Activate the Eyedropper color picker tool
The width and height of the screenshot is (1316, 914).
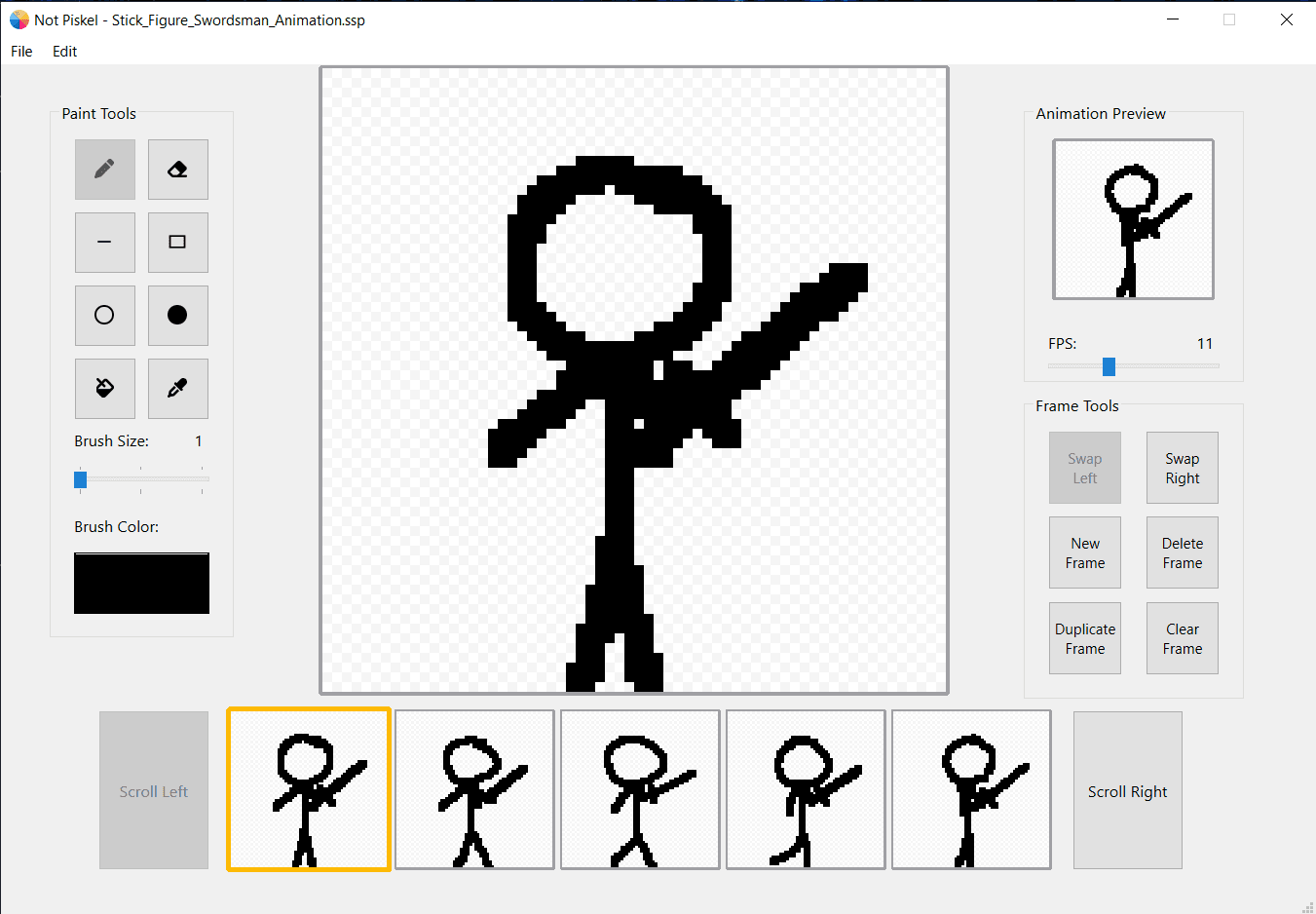pos(177,389)
